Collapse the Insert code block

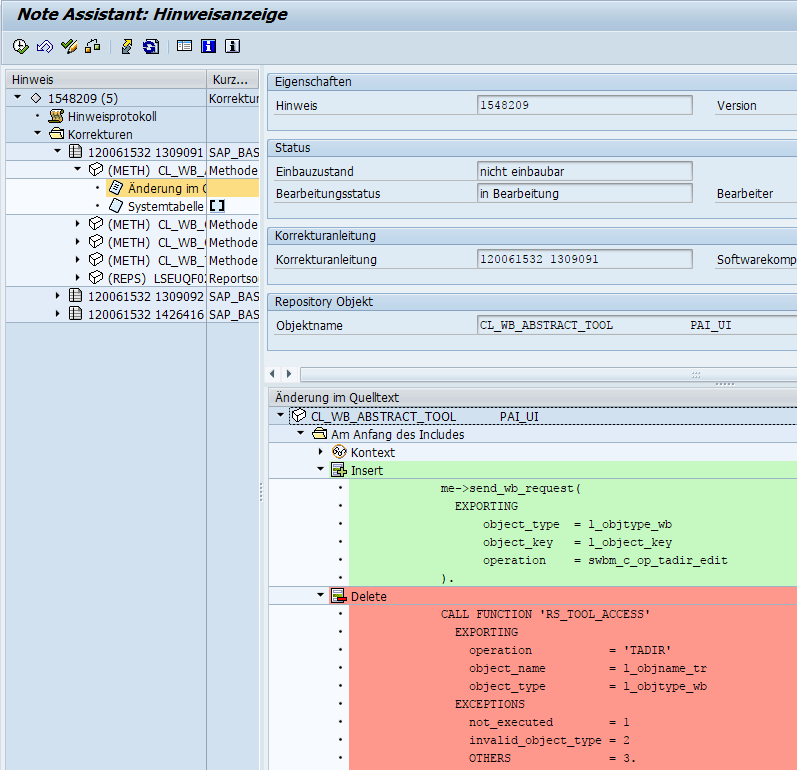(x=320, y=469)
